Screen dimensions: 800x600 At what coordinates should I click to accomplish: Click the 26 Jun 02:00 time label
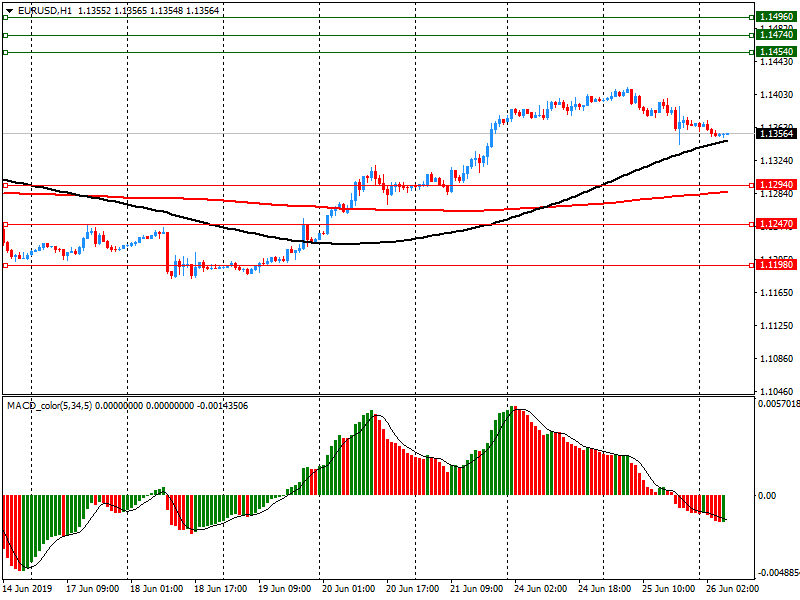[732, 588]
